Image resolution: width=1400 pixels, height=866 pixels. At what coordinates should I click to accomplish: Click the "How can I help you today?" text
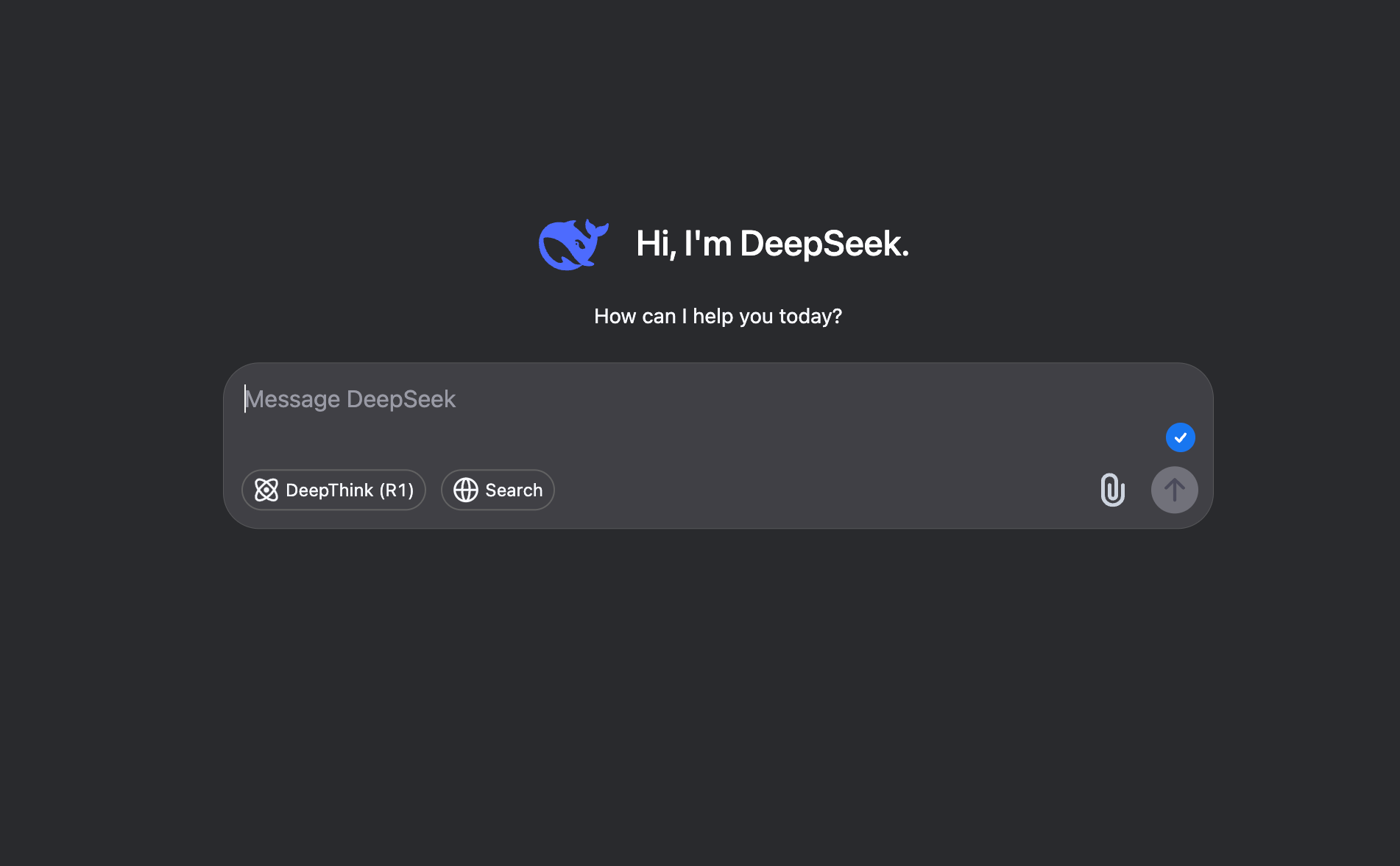pos(718,316)
